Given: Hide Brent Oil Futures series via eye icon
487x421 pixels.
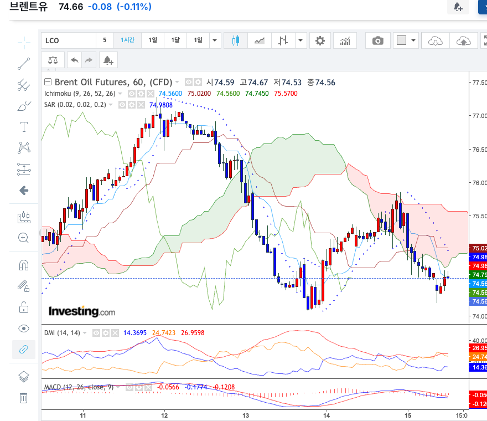Looking at the screenshot, I should pos(189,82).
